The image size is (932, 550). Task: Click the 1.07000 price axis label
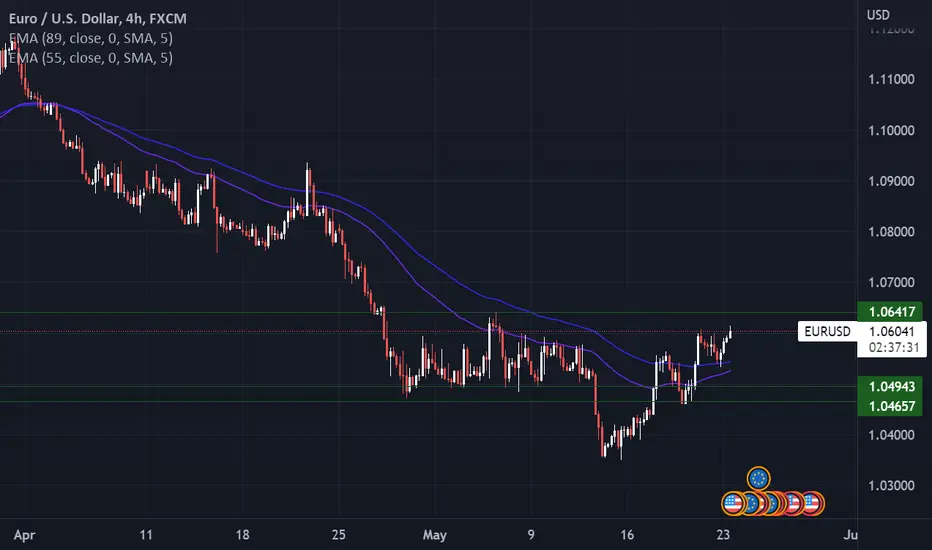coord(891,282)
